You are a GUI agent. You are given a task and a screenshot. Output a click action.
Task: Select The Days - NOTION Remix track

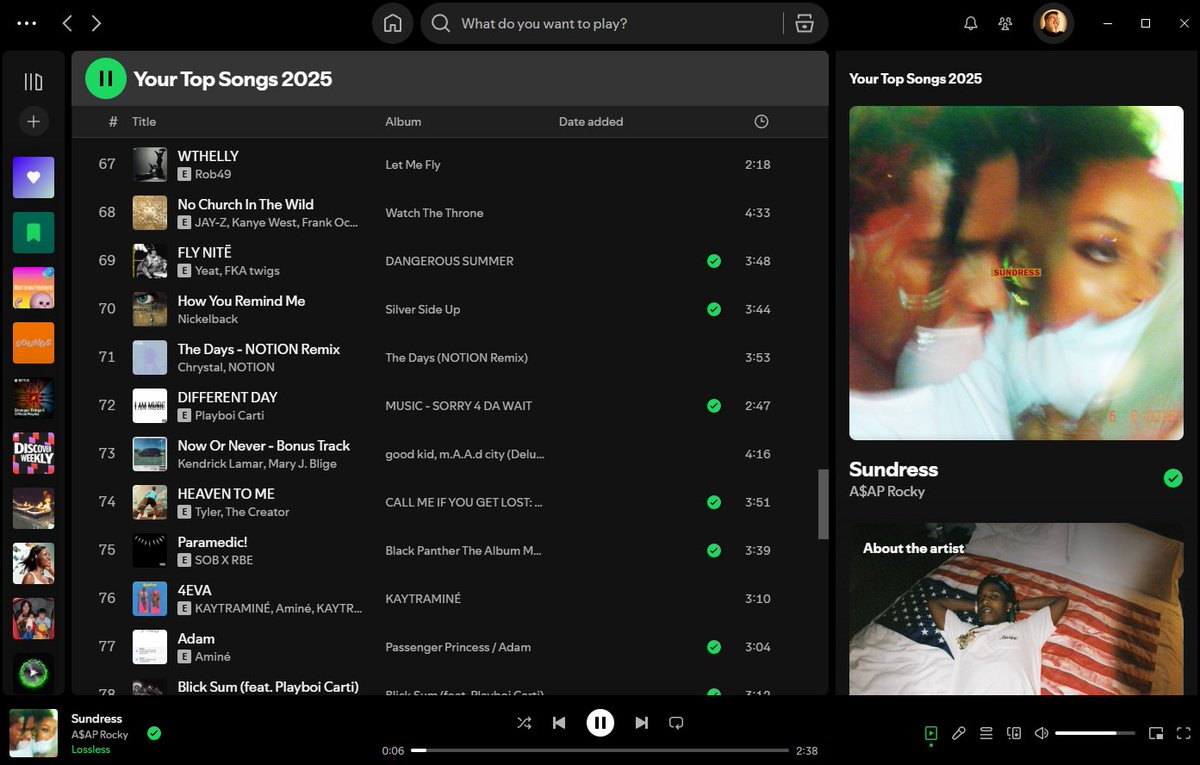(259, 349)
